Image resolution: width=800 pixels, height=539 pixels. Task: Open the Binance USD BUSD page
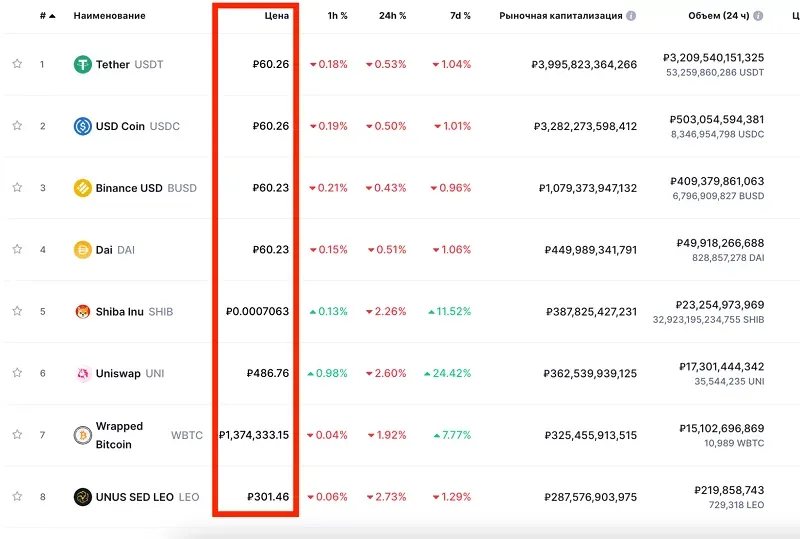(x=146, y=188)
